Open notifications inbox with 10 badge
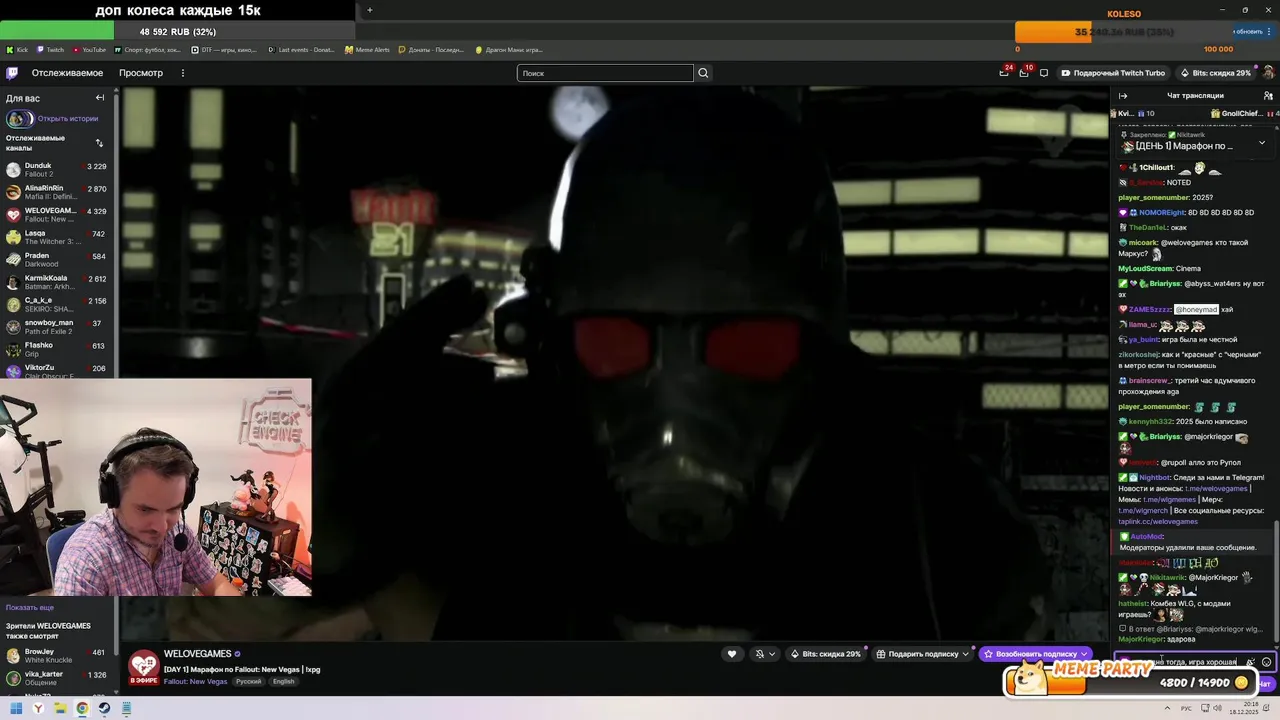1280x720 pixels. coord(1024,72)
